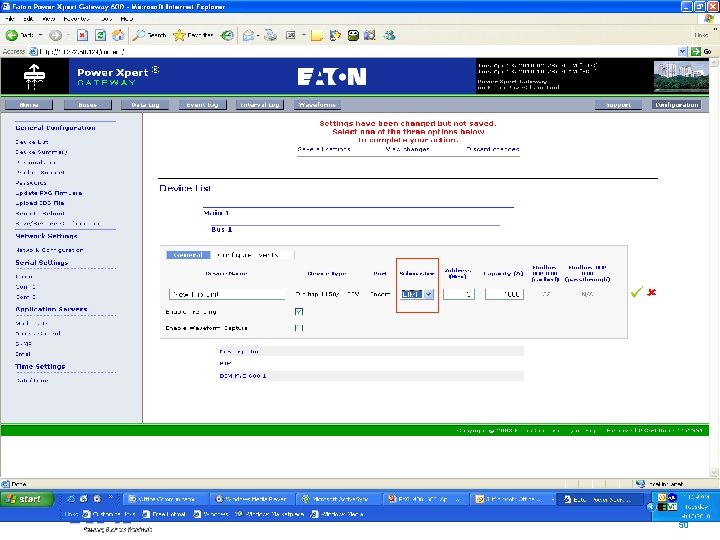Open the IE Search magnifier button
The height and width of the screenshot is (540, 720).
149,35
